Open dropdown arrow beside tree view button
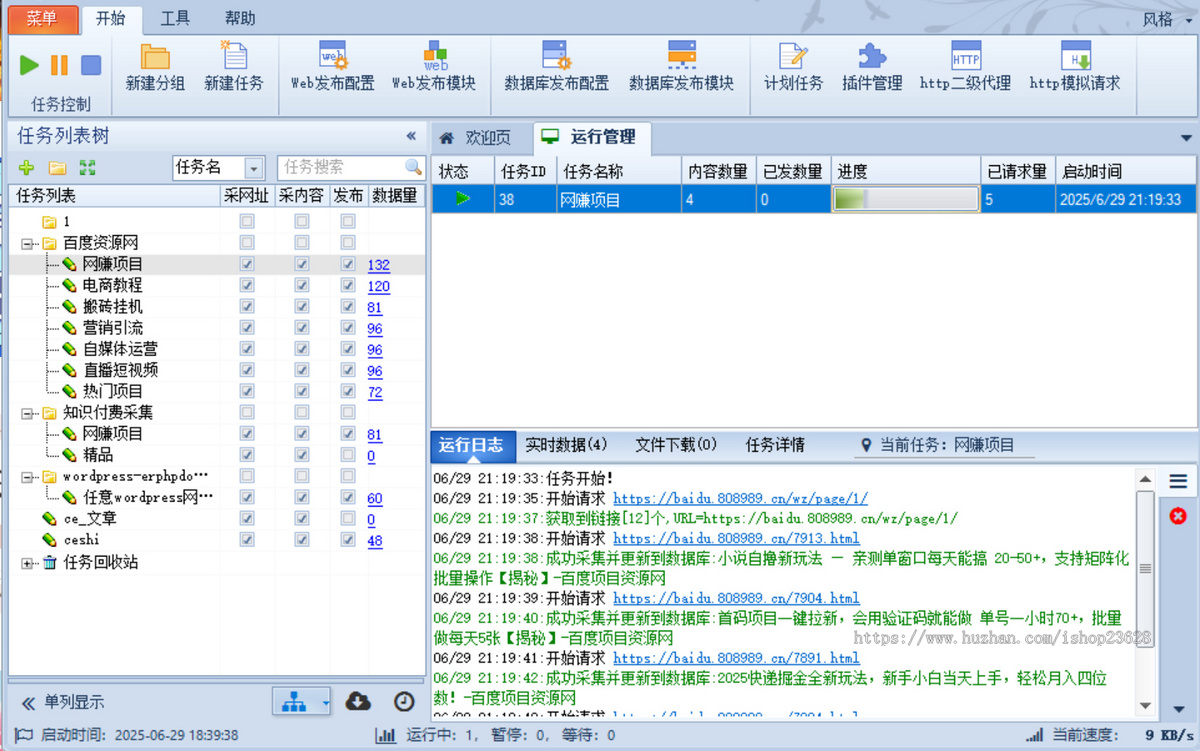This screenshot has width=1200, height=751. (325, 703)
